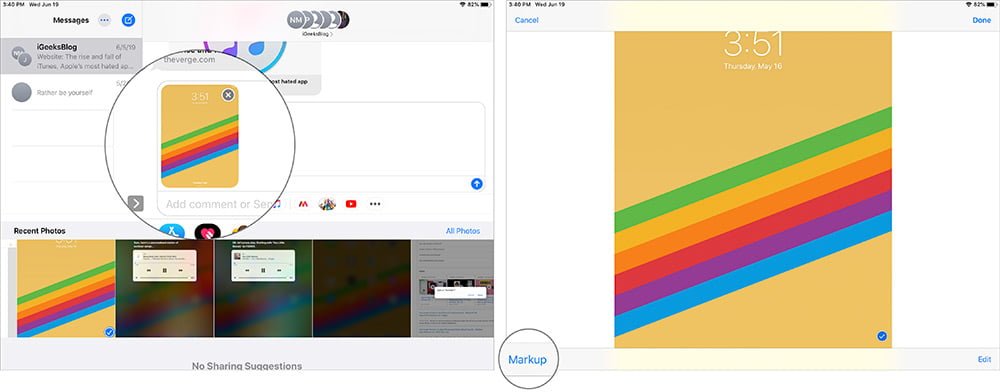Tap Markup on the photo editor
The height and width of the screenshot is (392, 1000).
click(527, 360)
